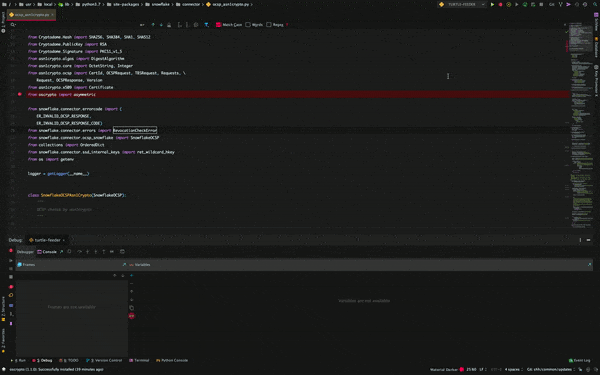Click the connector breadcrumb folder
Screen dimensions: 600x375
[x=188, y=4]
